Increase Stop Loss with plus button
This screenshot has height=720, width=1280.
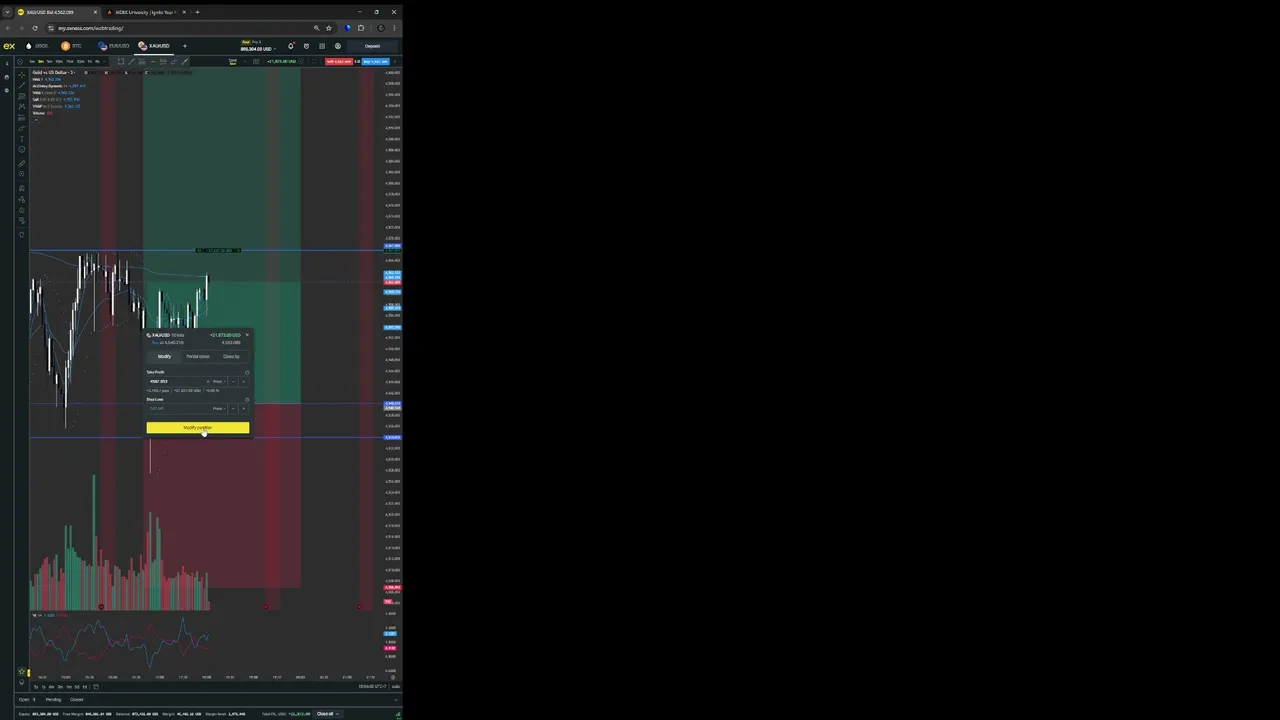point(243,408)
